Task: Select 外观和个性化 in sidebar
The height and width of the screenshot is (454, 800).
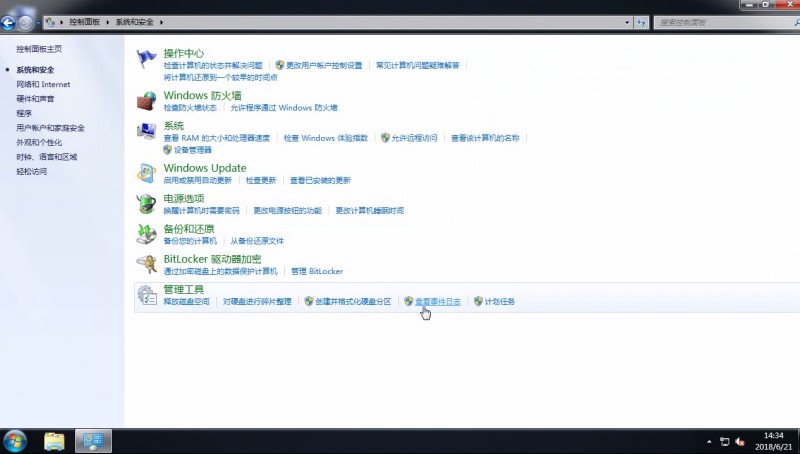Action: pyautogui.click(x=39, y=142)
